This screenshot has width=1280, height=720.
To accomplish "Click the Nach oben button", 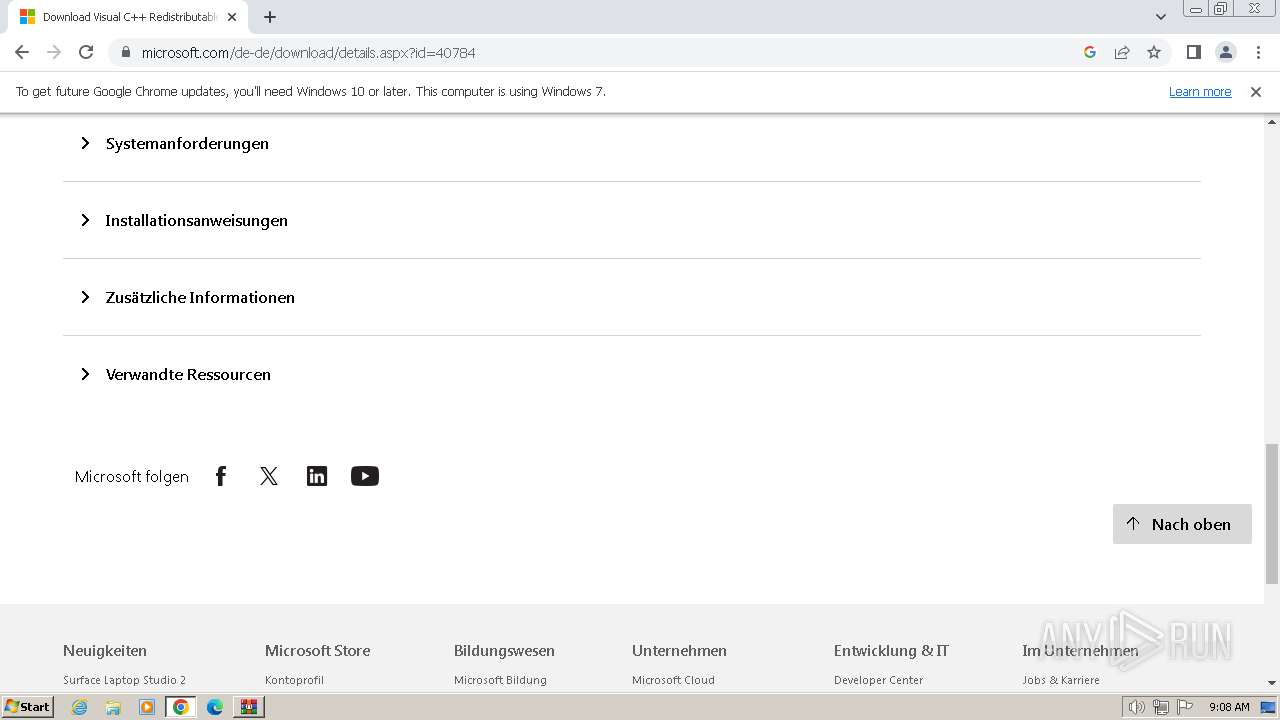I will (x=1182, y=524).
